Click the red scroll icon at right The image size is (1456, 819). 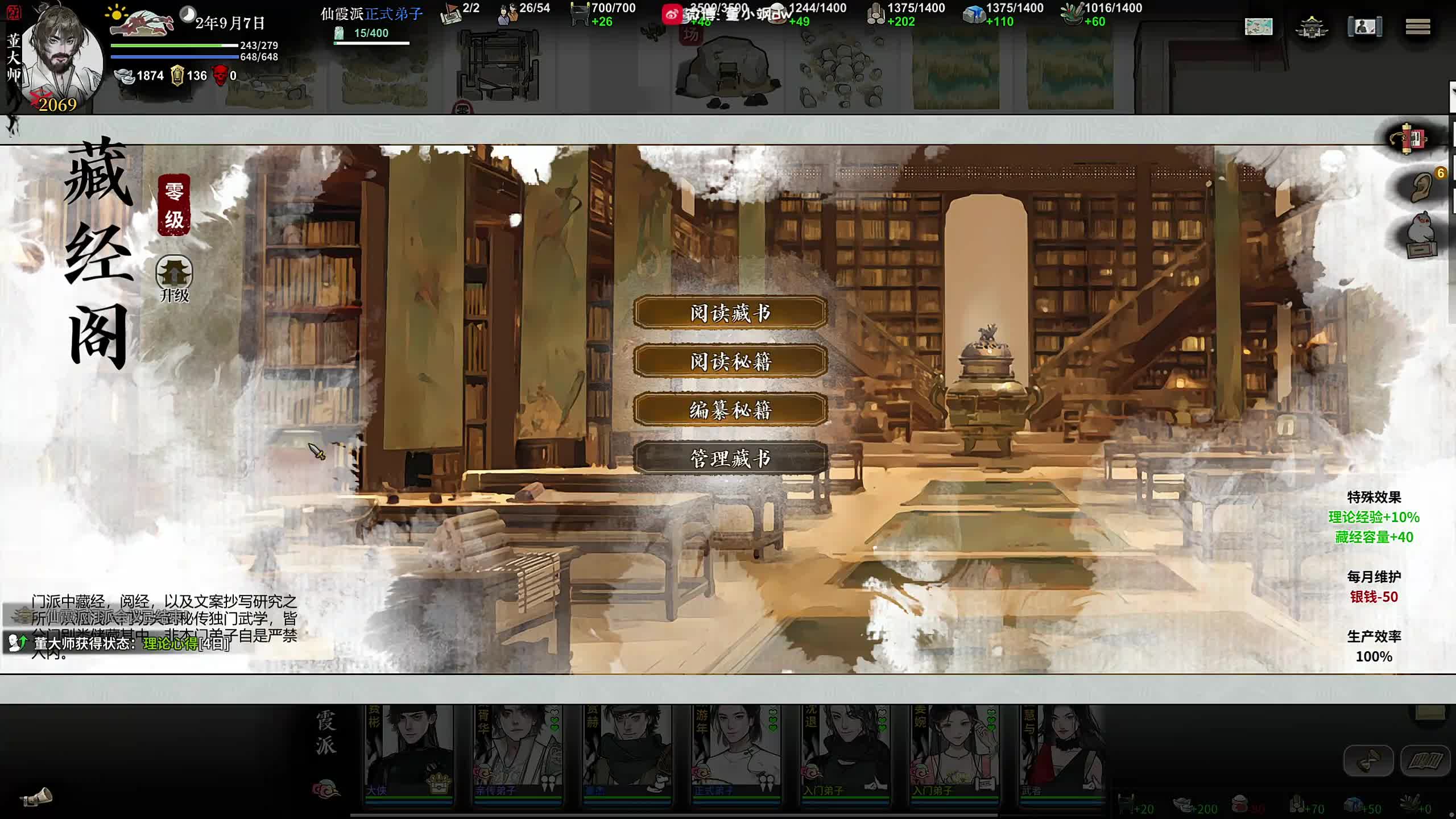[x=1411, y=138]
